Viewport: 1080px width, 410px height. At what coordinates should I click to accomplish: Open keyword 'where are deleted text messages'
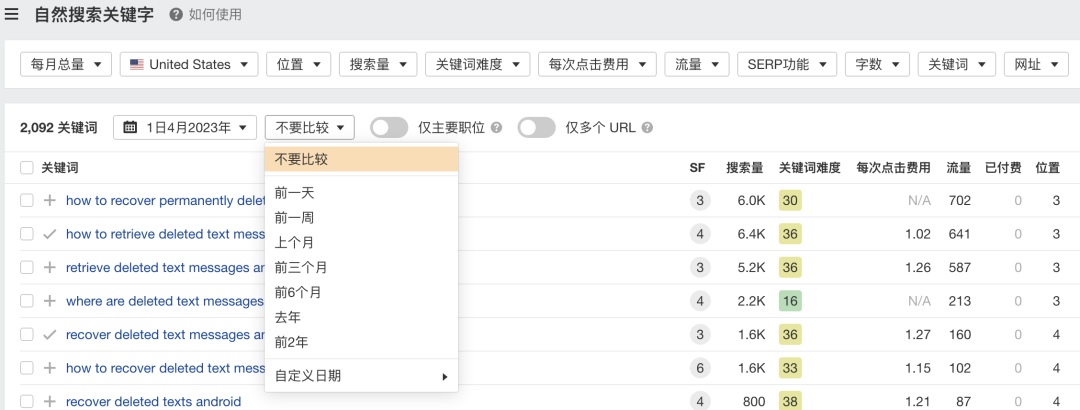165,301
